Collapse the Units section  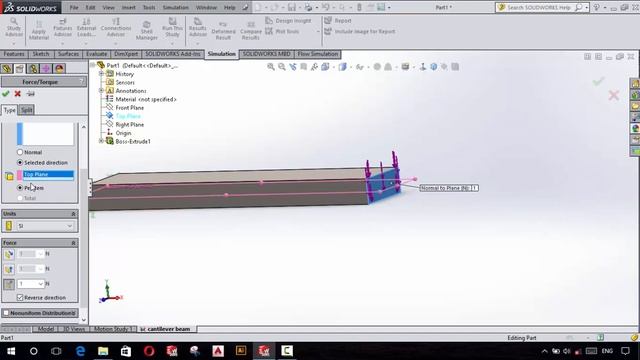(x=73, y=214)
